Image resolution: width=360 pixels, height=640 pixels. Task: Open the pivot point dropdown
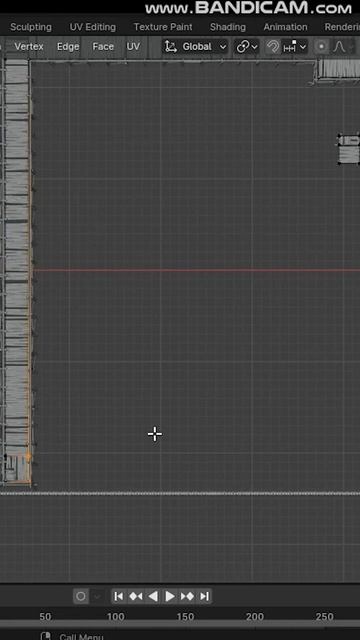pyautogui.click(x=247, y=47)
